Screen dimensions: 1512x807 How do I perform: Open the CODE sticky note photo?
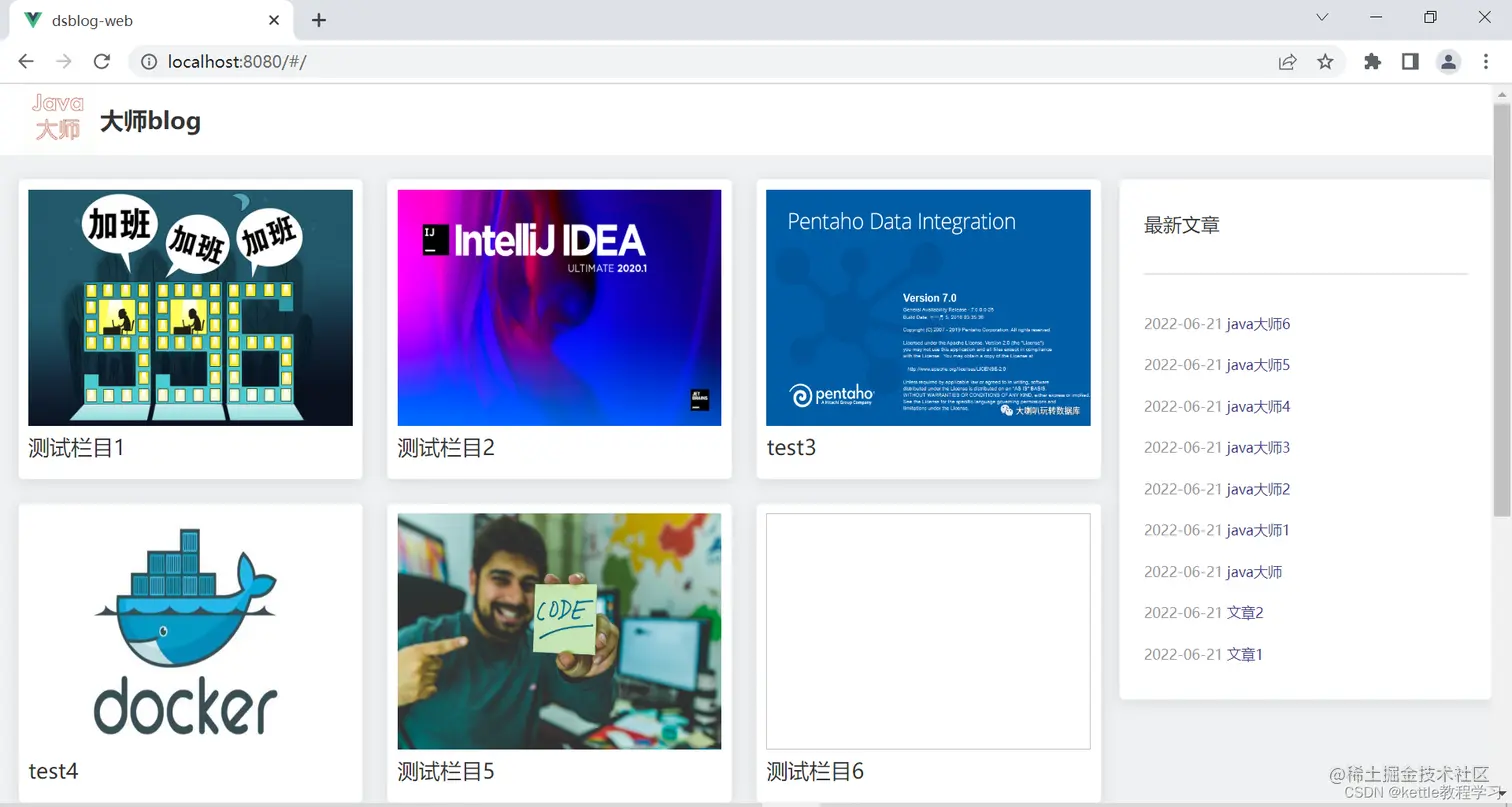559,631
